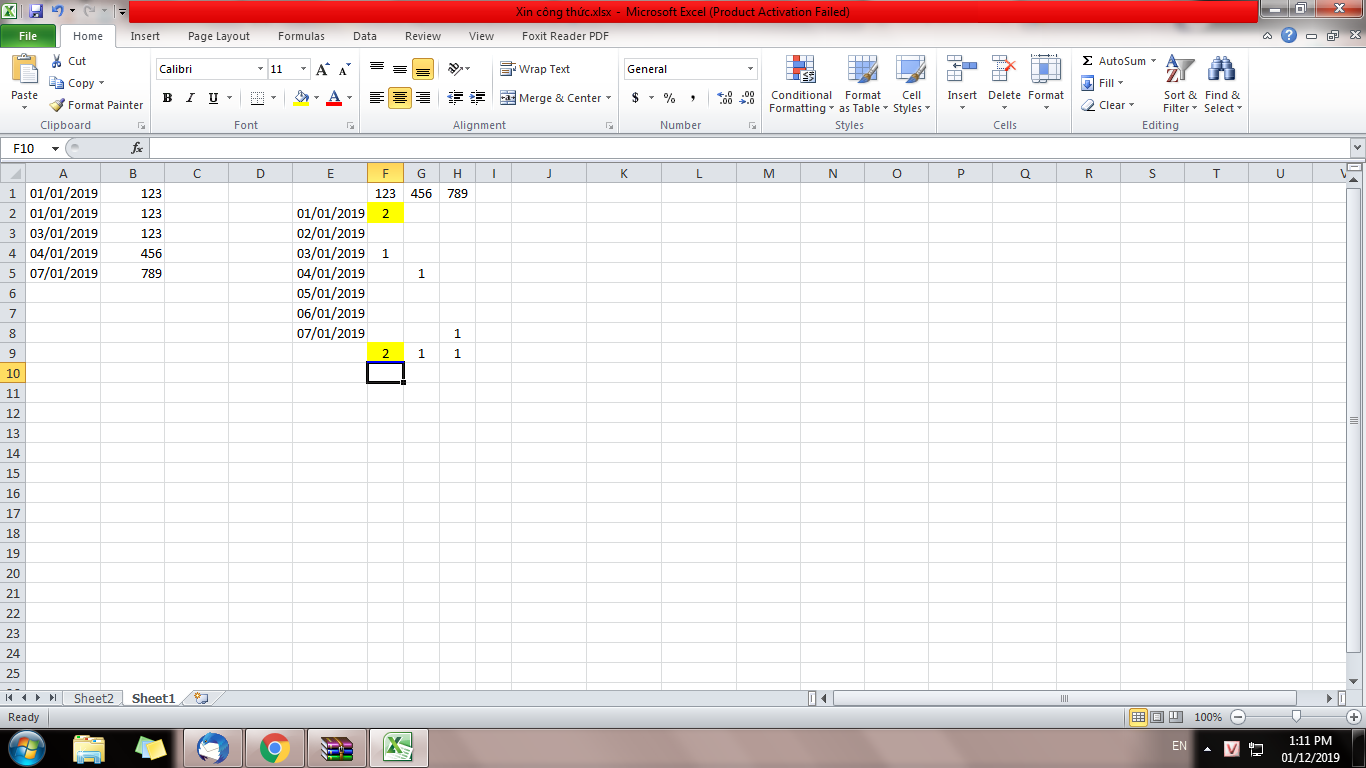Click the Find & Select binoculars icon

point(1221,70)
